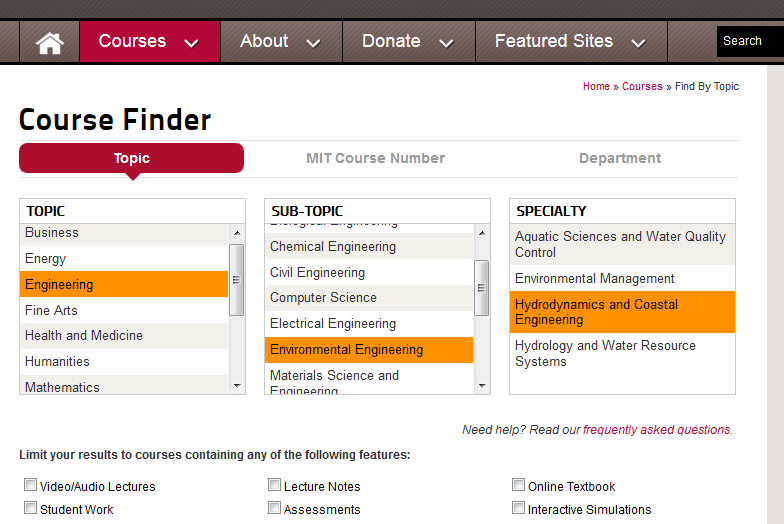Tick the Online Textbook checkbox
Screen dimensions: 784x524
click(518, 485)
